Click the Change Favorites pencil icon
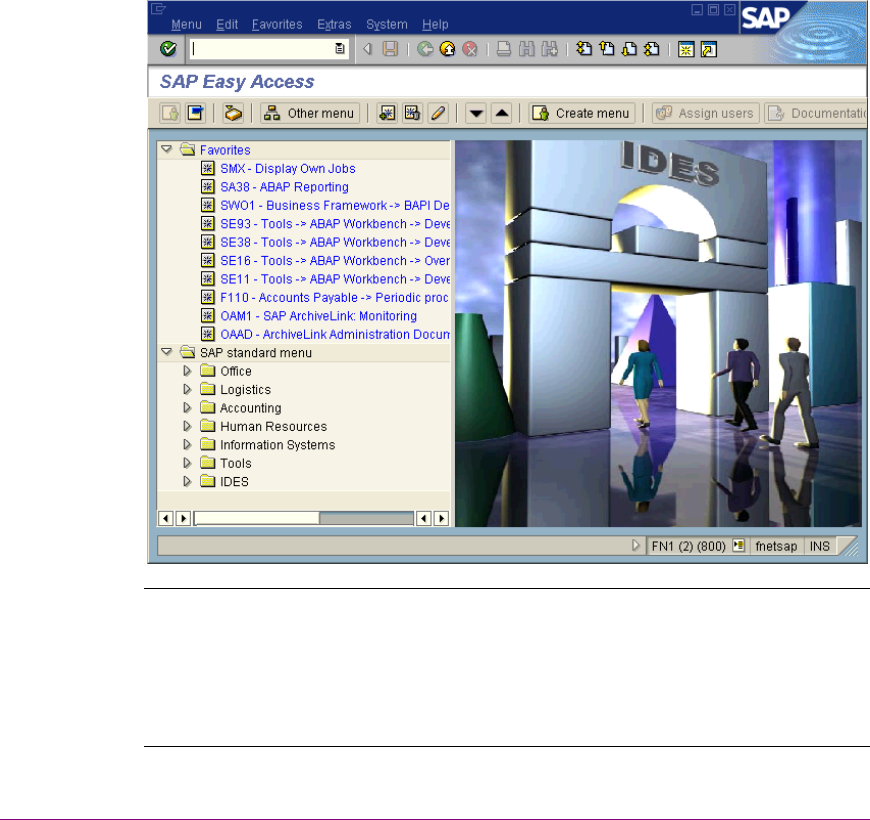The width and height of the screenshot is (870, 820). coord(438,113)
